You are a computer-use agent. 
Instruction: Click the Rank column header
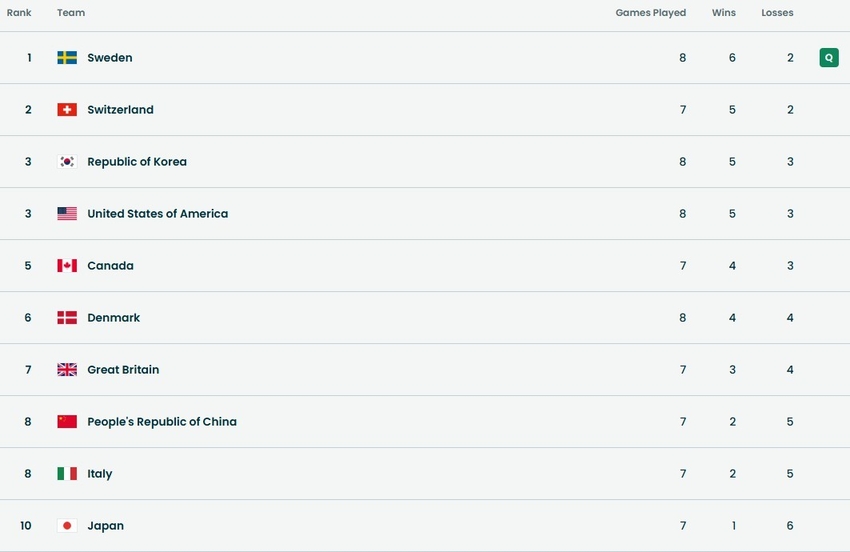(x=19, y=13)
